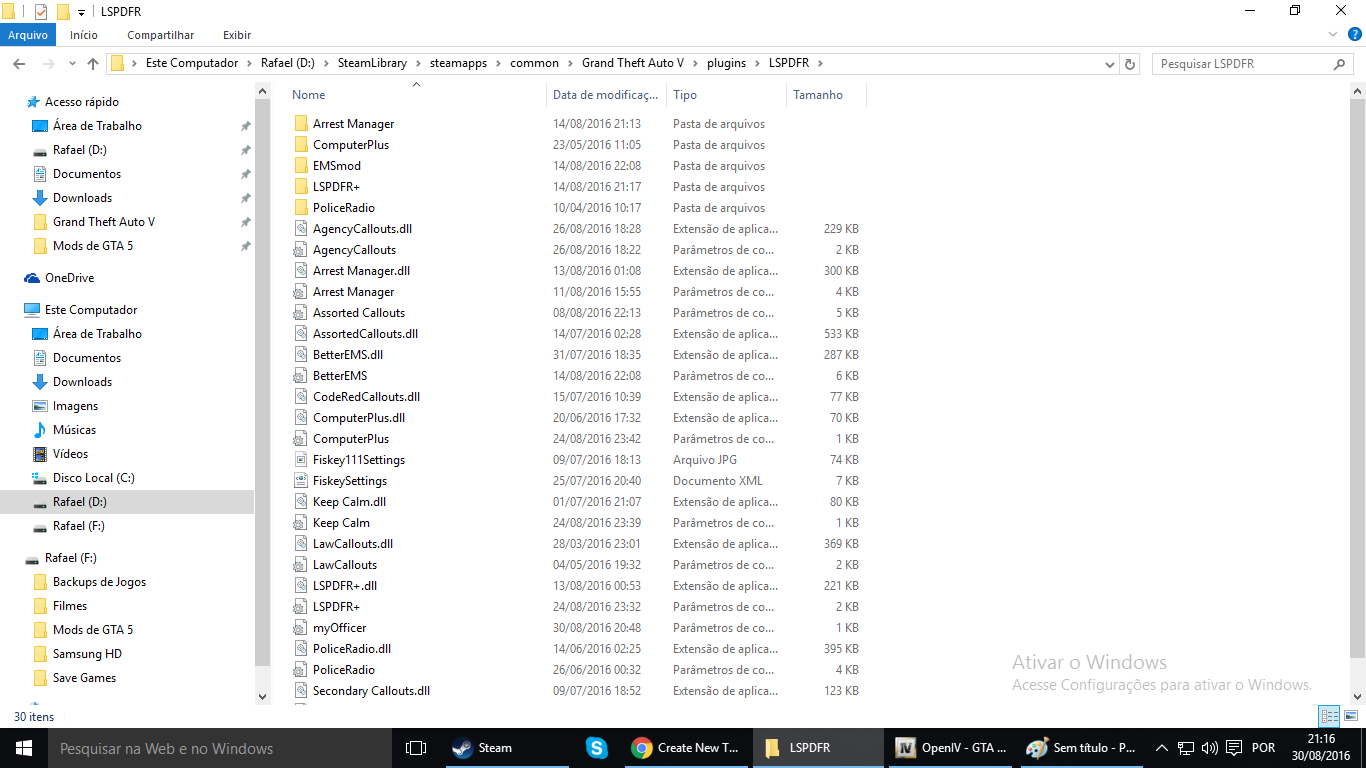Open the Início ribbon tab
The width and height of the screenshot is (1366, 768).
pos(84,35)
